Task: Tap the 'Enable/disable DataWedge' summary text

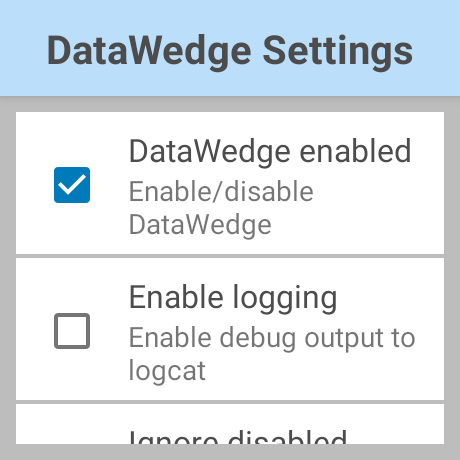Action: pos(221,208)
